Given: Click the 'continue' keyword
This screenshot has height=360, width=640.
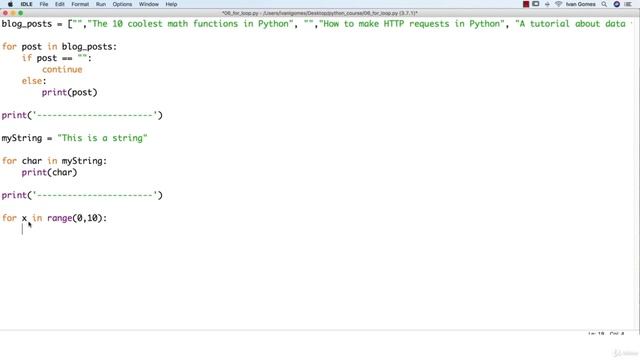Looking at the screenshot, I should tap(62, 69).
